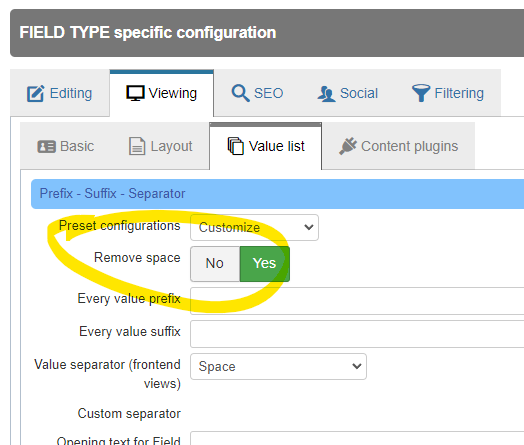Switch to the SEO tab
The image size is (524, 445).
coord(257,93)
